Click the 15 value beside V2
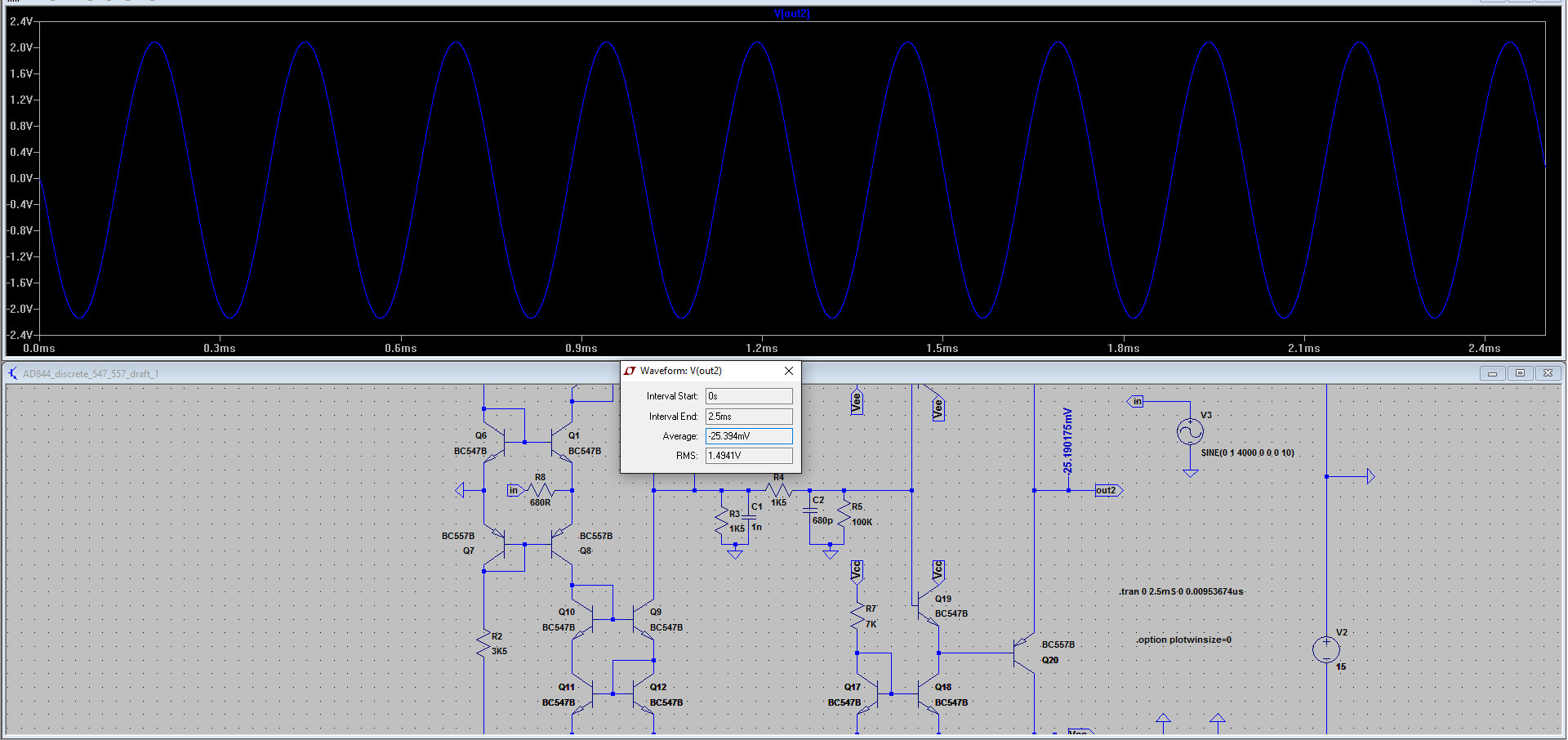The height and width of the screenshot is (740, 1568). coord(1341,666)
